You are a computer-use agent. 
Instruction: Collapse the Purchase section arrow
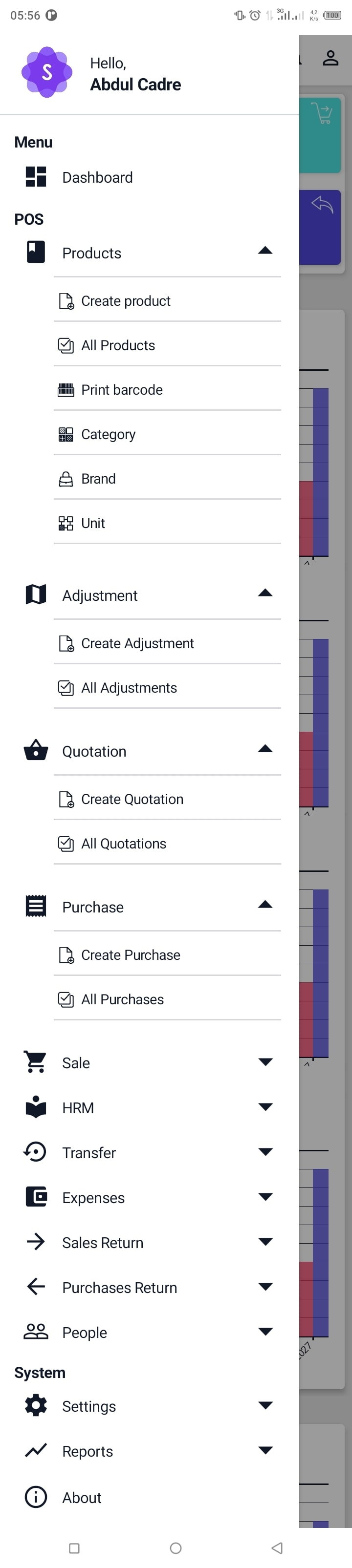(265, 905)
